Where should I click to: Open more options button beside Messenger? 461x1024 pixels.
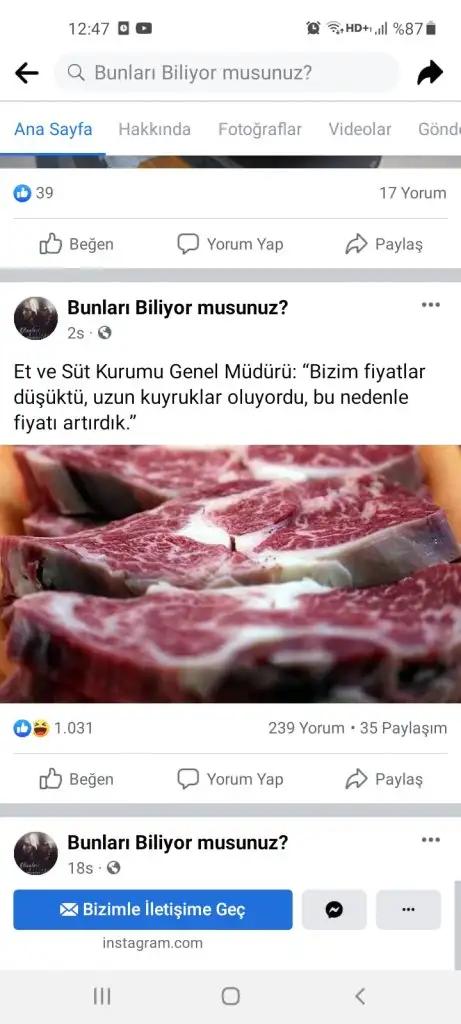(x=409, y=910)
